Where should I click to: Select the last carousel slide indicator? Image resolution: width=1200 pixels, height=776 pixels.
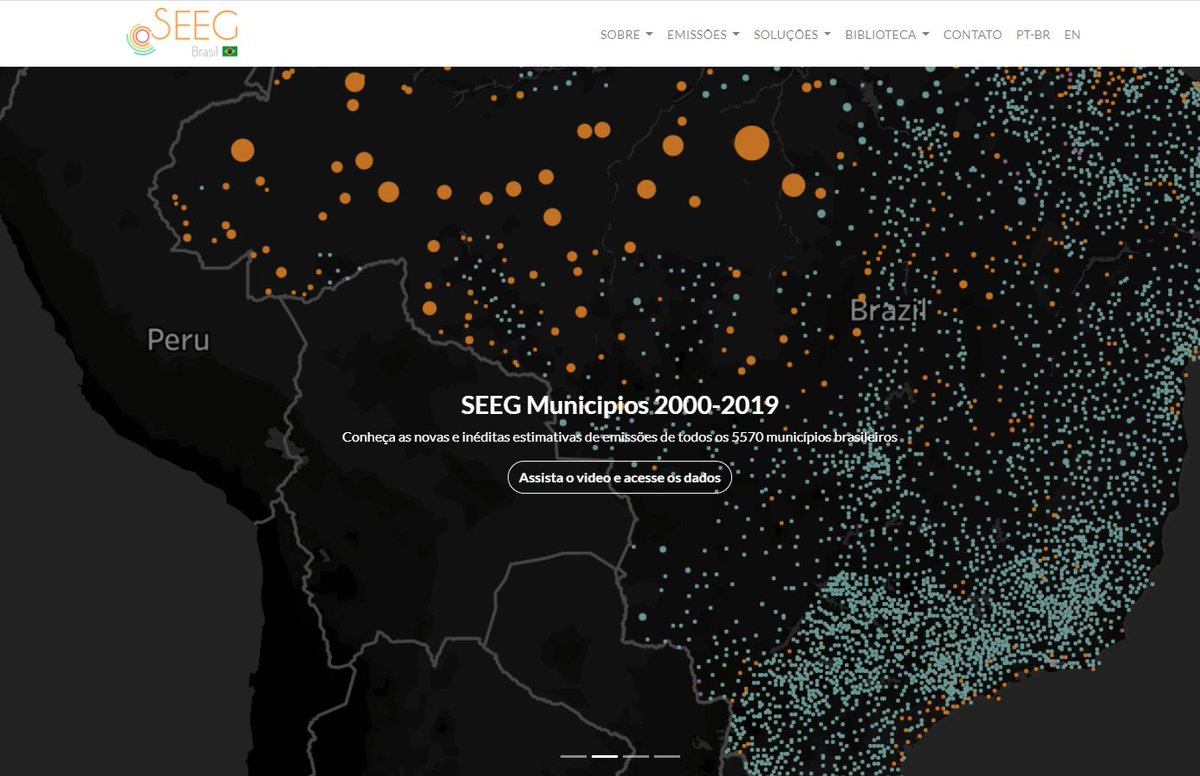667,756
